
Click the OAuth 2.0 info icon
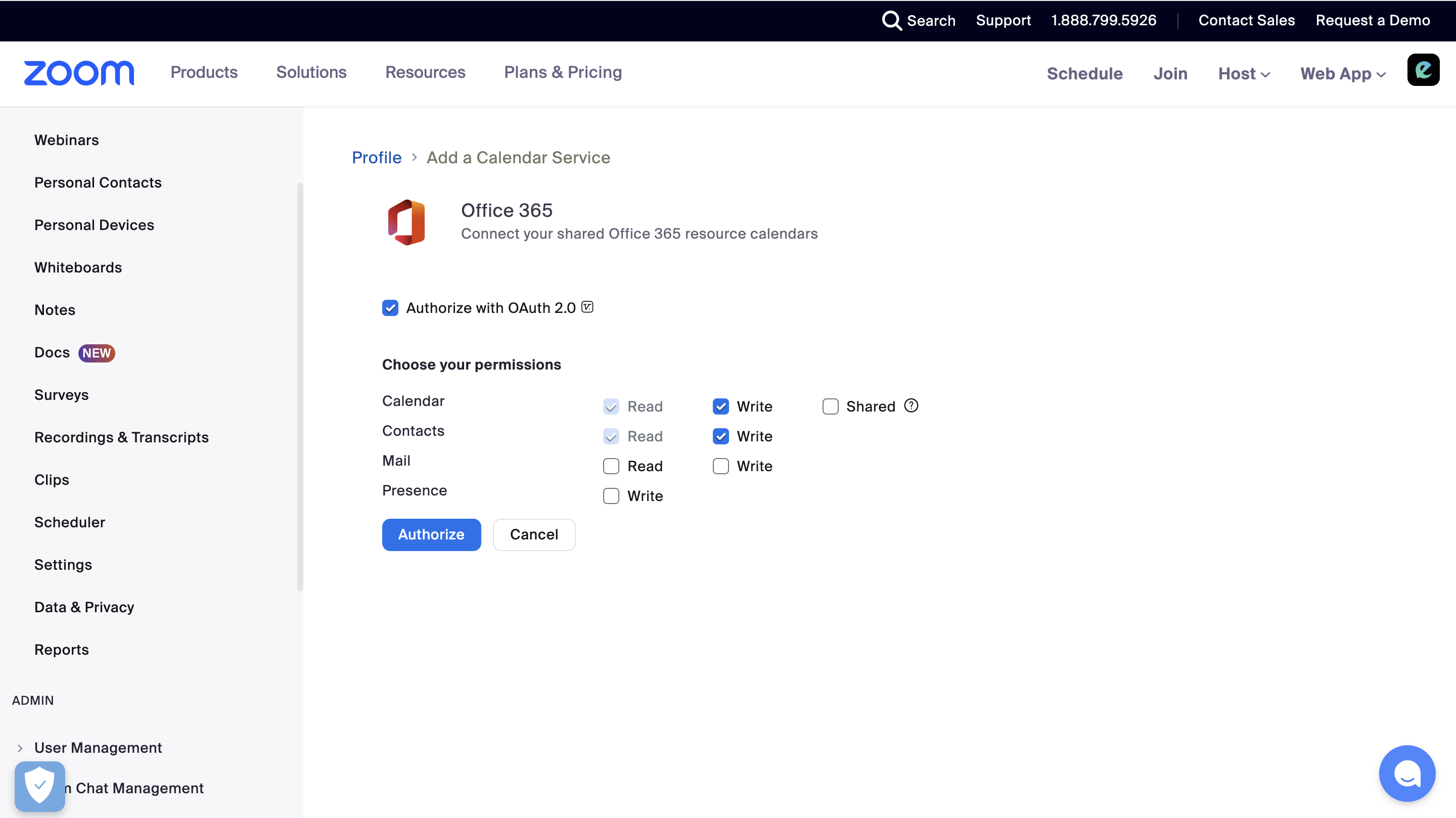point(587,307)
